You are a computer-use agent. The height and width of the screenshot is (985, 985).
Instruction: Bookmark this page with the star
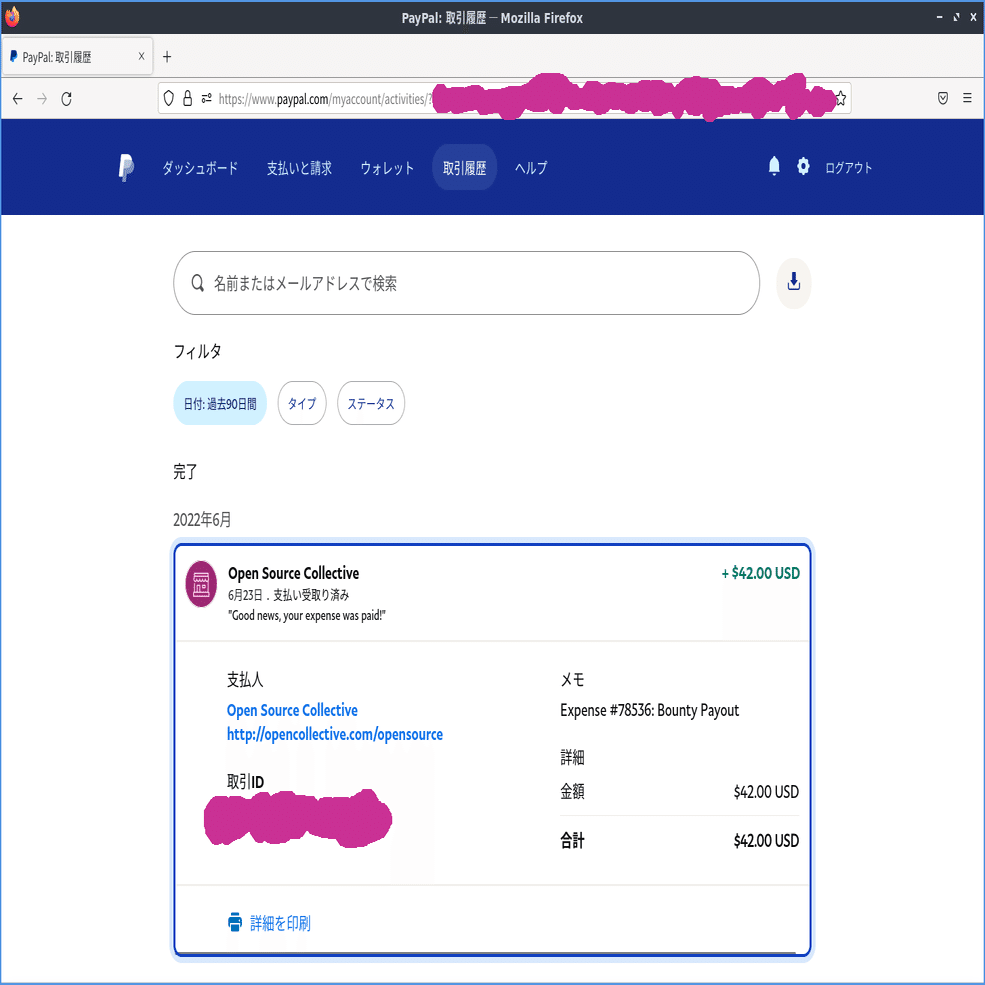[841, 98]
